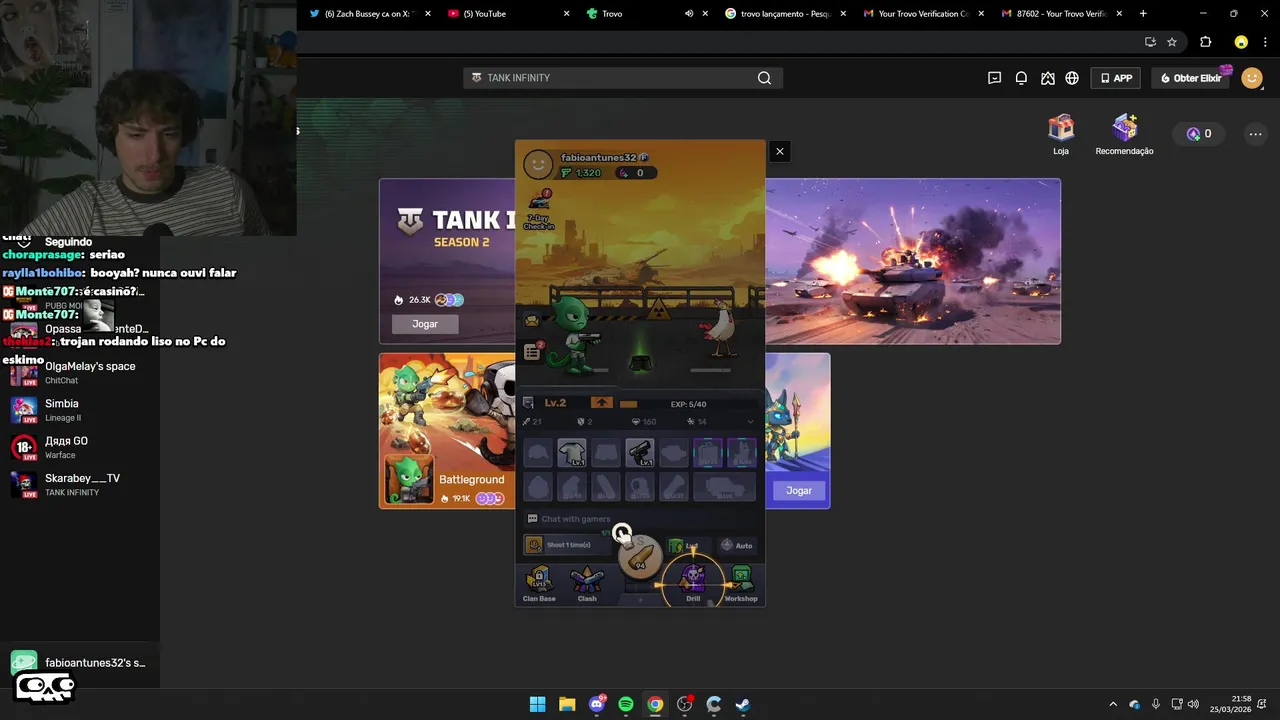Open the cat-shaped icon in Trovo header
The height and width of the screenshot is (720, 1280).
coord(1047,78)
